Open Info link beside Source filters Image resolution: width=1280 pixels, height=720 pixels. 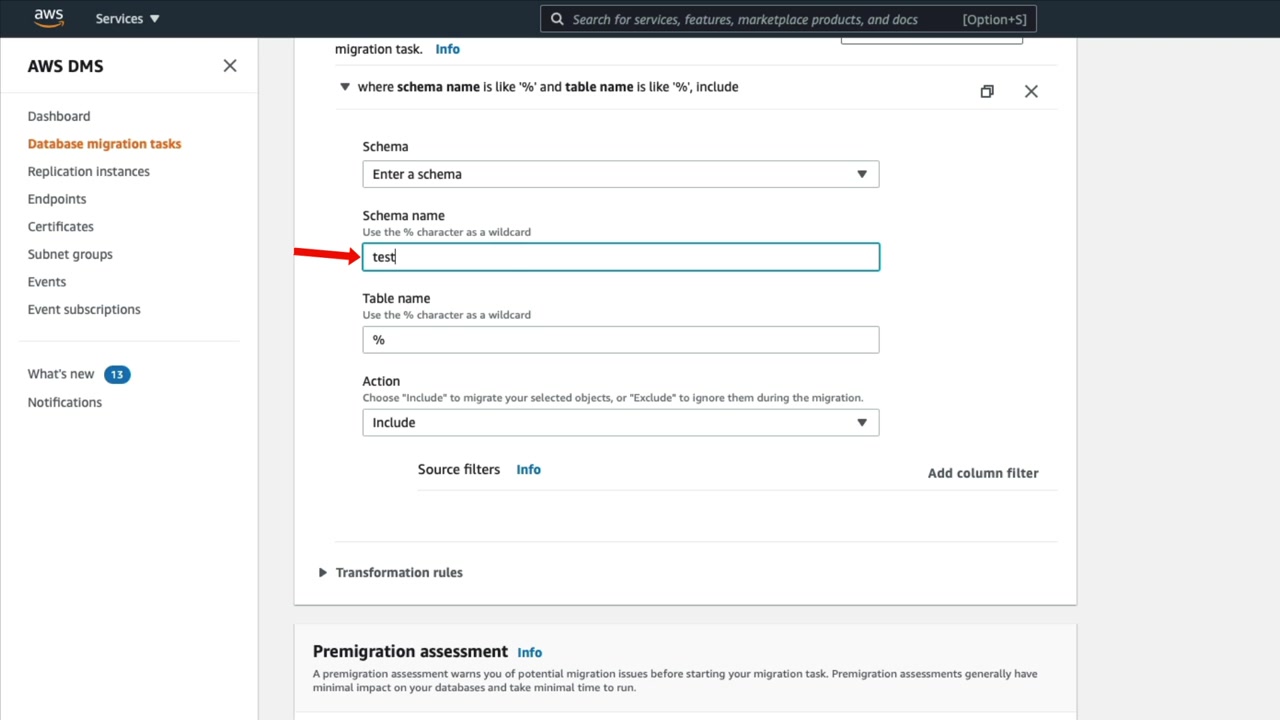528,470
